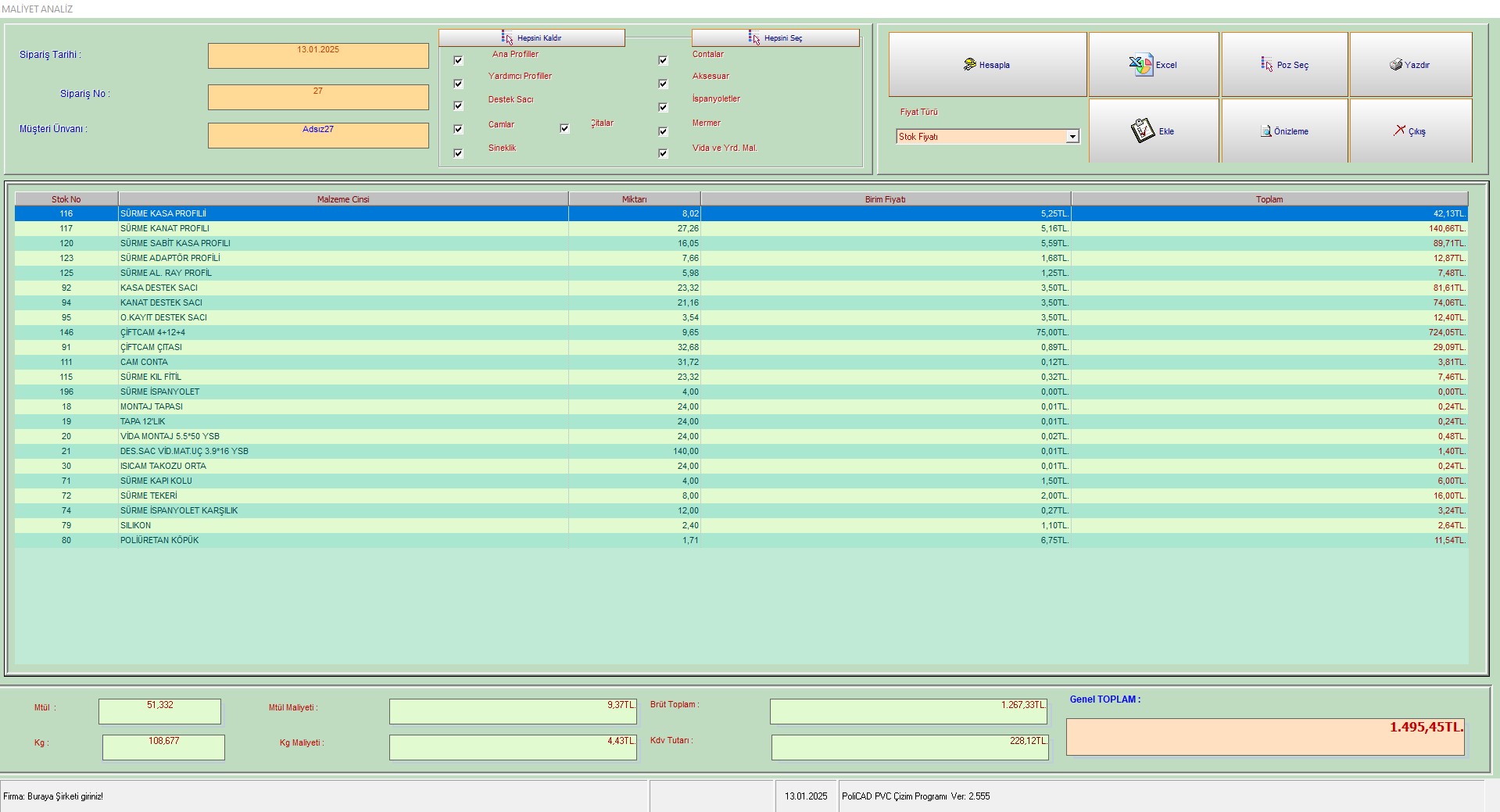
Task: Print using the Yazdır printer icon
Action: pos(1395,65)
